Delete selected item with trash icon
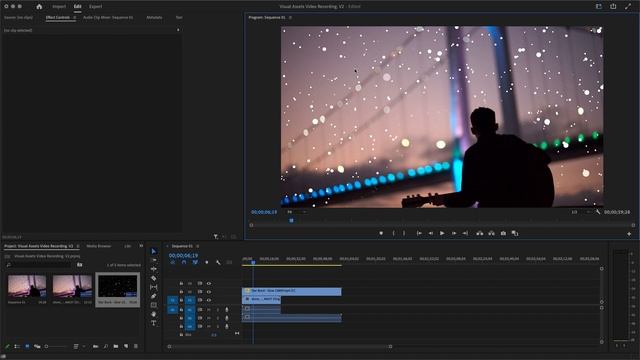The height and width of the screenshot is (360, 640). click(x=136, y=347)
